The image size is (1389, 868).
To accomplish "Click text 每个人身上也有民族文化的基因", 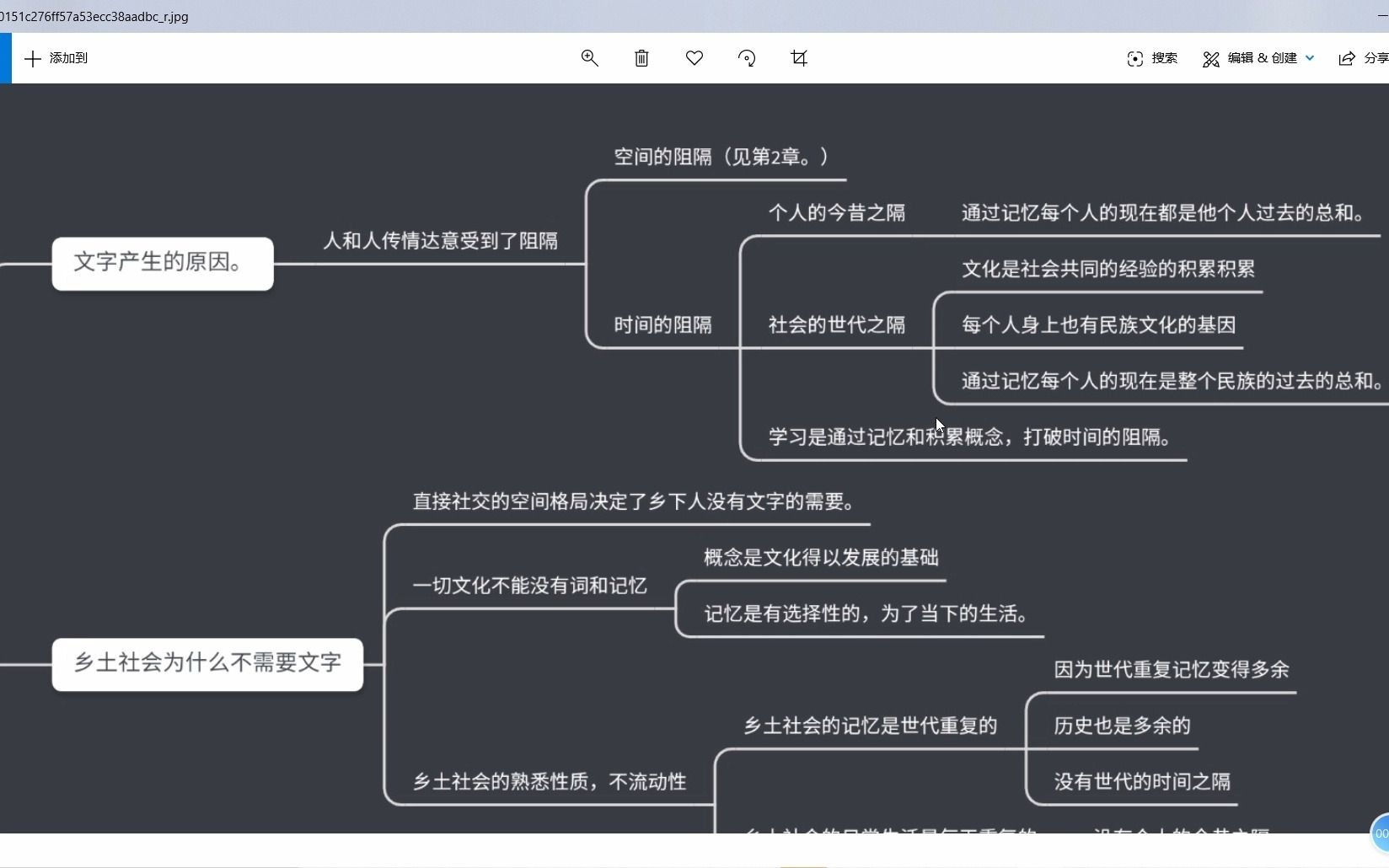I will [x=1099, y=325].
